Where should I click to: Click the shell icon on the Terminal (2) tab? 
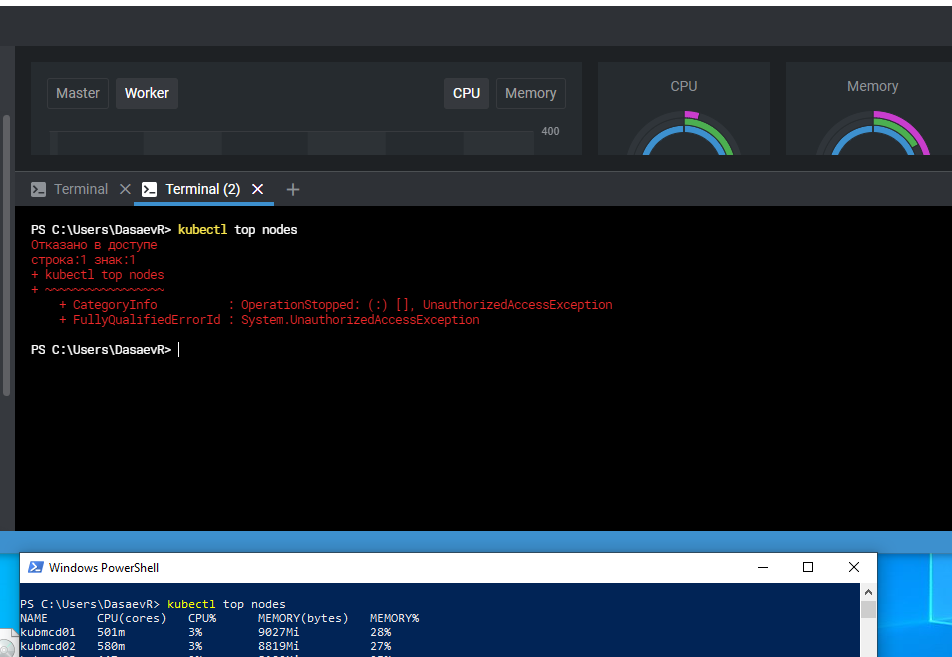pos(149,188)
